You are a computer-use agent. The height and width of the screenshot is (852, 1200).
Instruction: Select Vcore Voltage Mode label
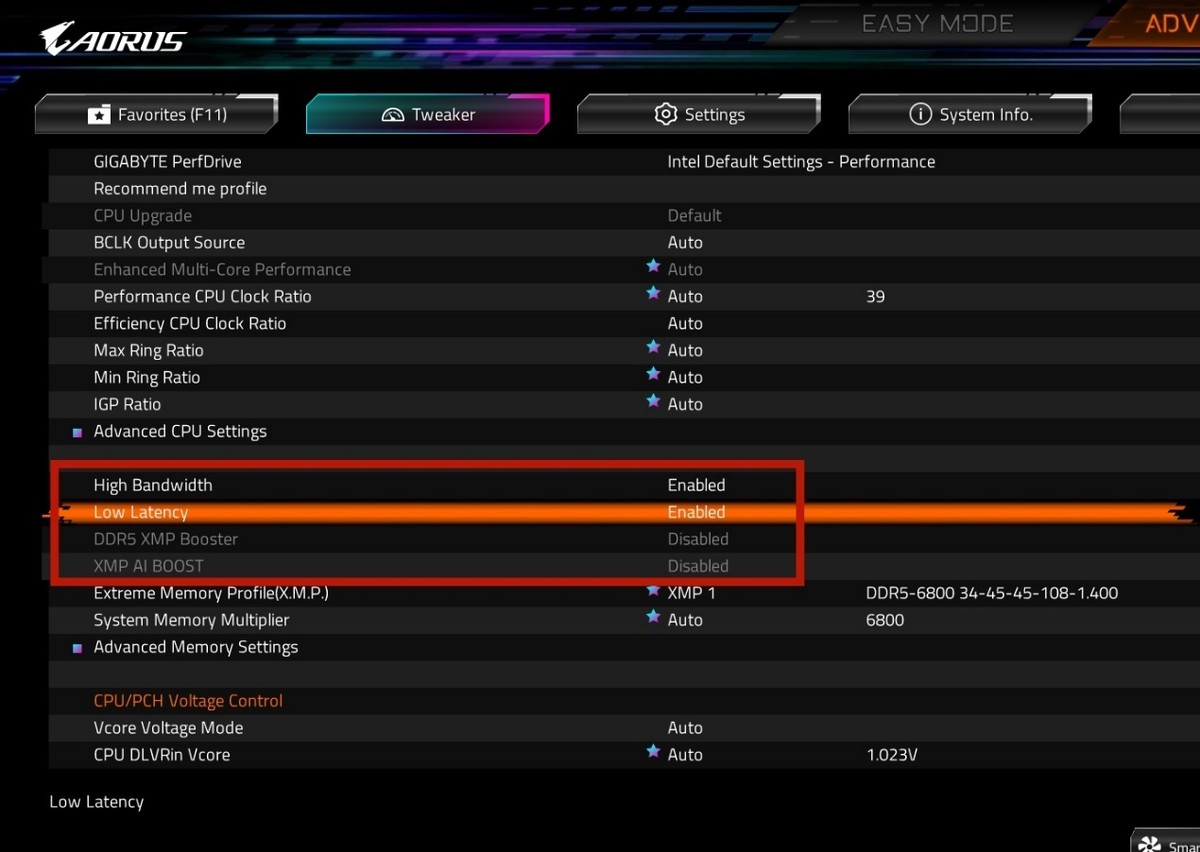[168, 728]
